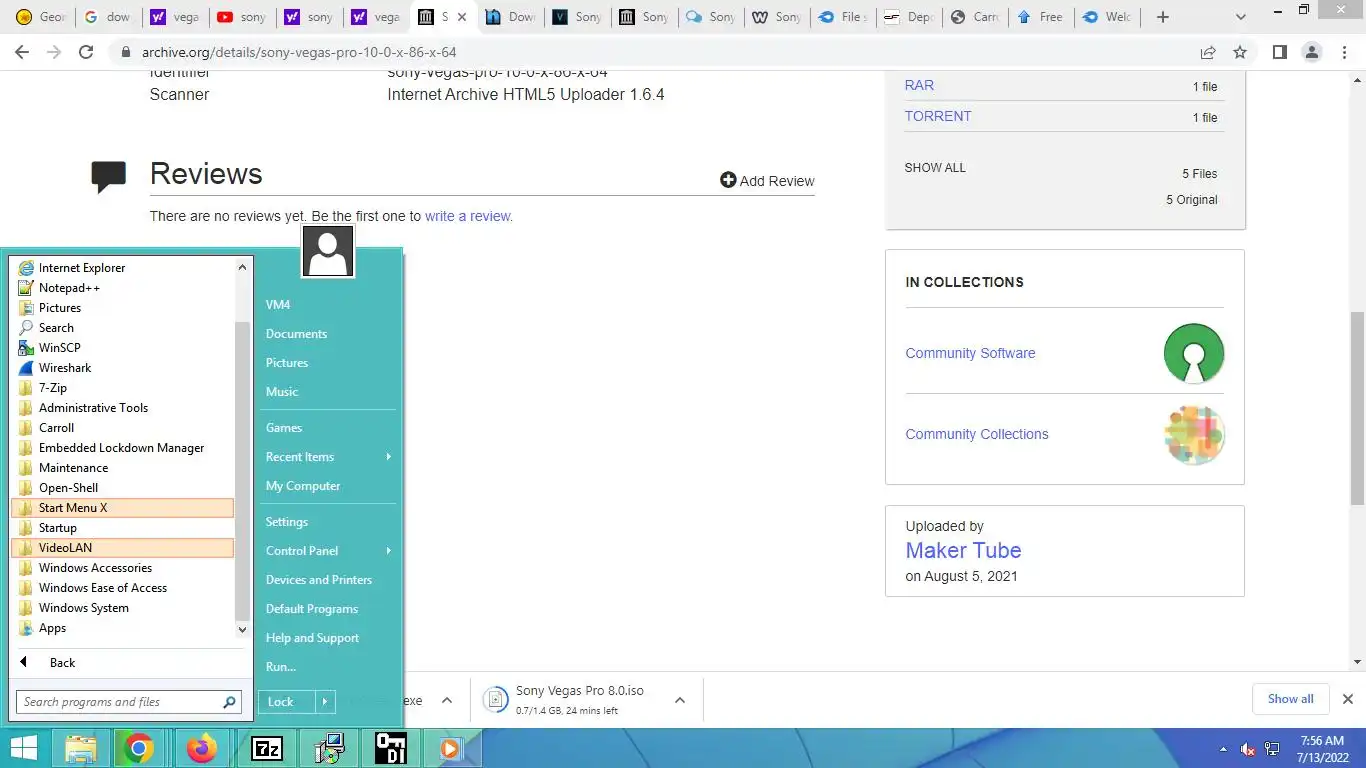Image resolution: width=1366 pixels, height=768 pixels.
Task: Open a new Chrome tab
Action: click(1162, 17)
